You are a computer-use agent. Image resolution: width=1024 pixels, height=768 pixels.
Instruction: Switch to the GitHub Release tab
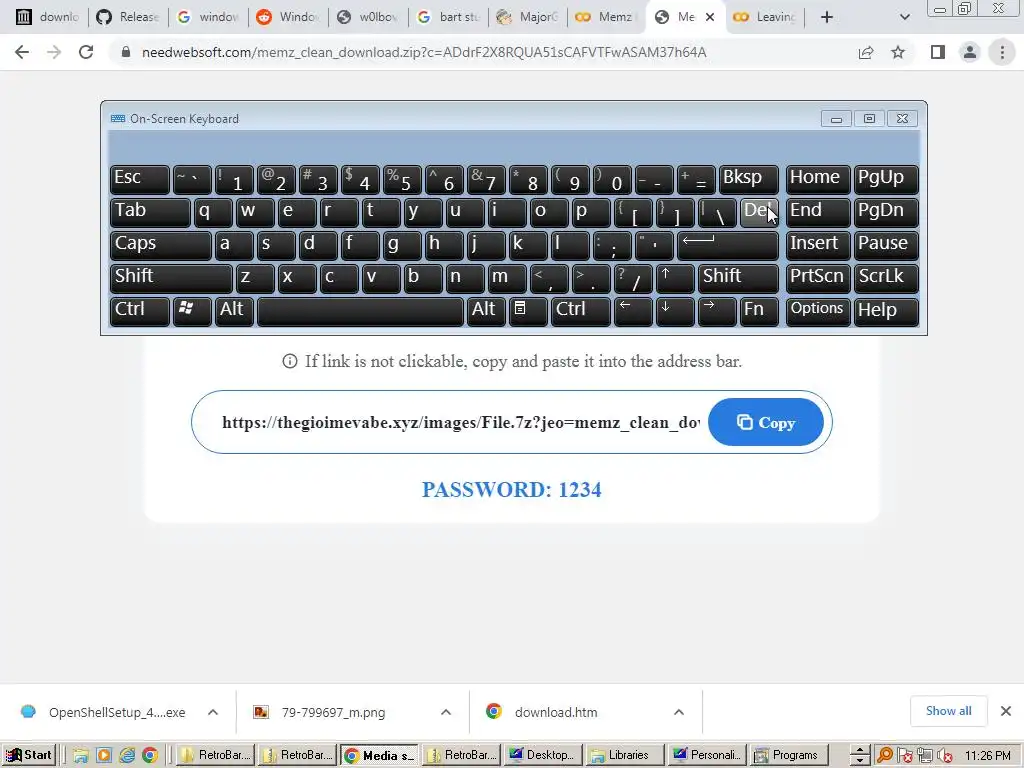(x=128, y=17)
